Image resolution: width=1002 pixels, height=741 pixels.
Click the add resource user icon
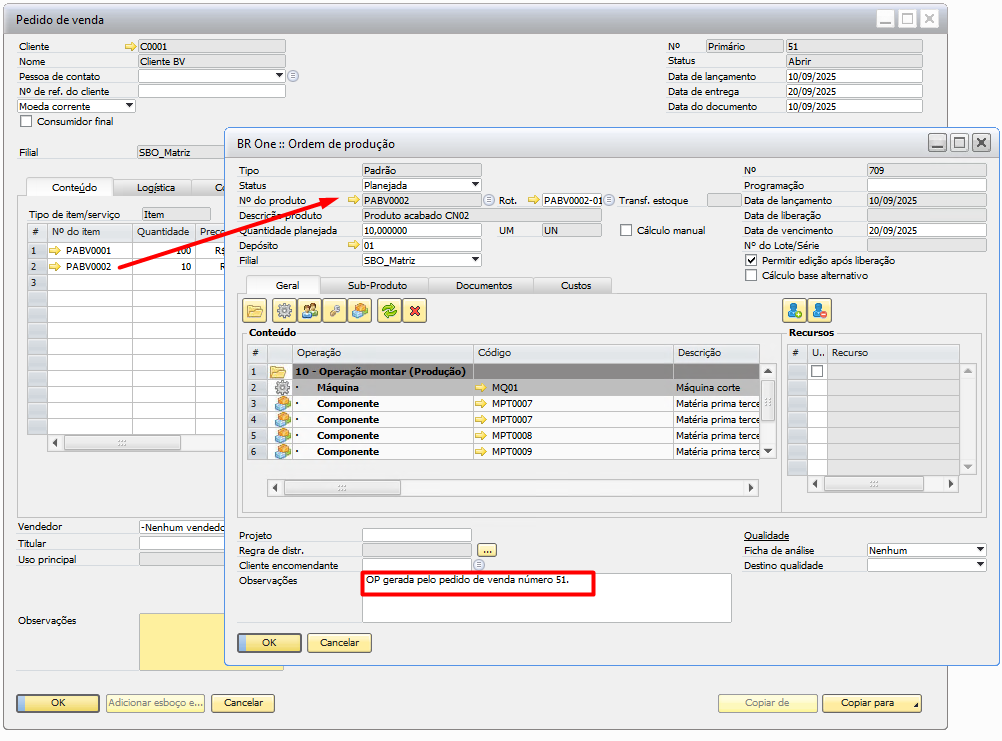pos(795,311)
